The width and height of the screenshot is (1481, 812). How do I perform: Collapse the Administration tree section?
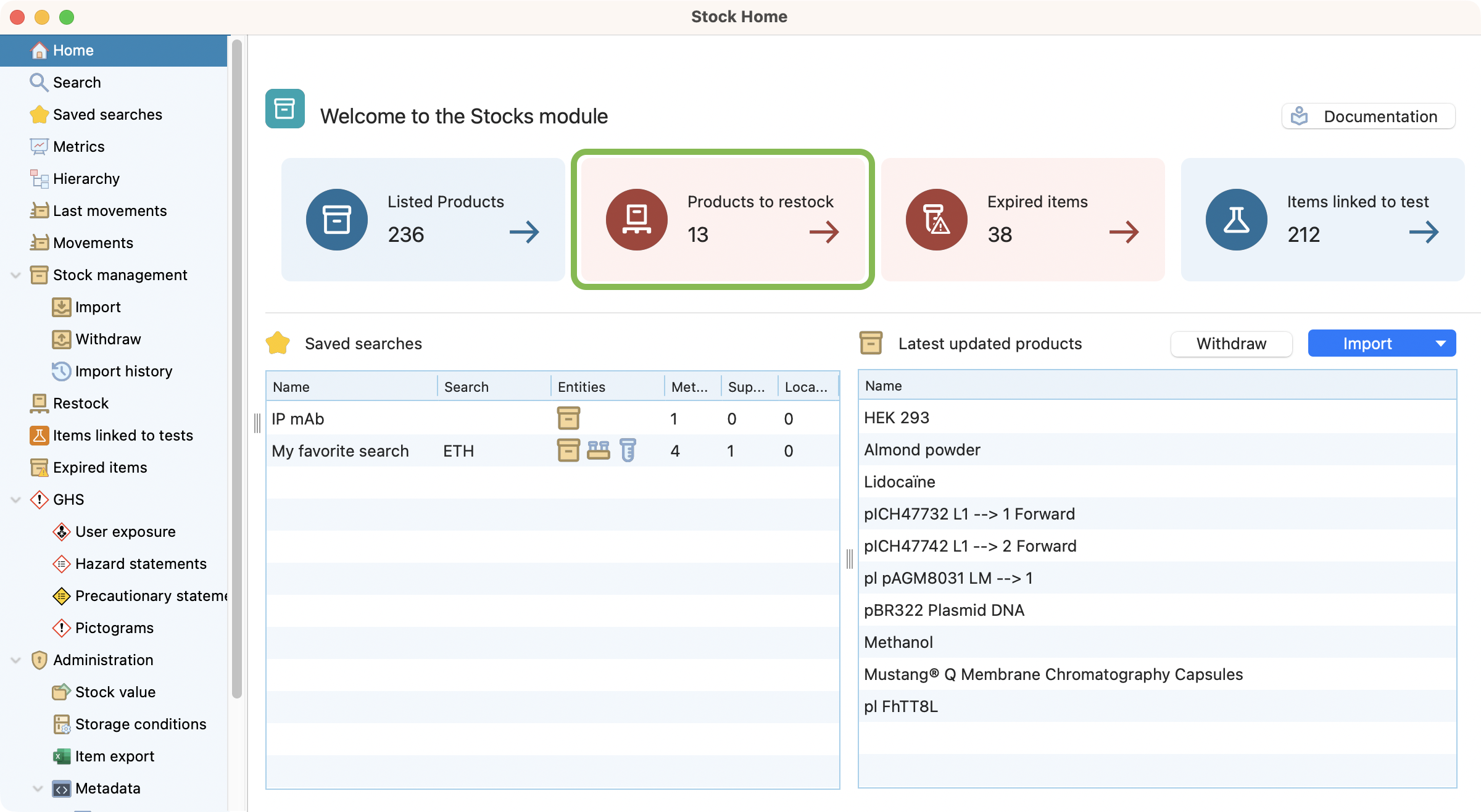click(x=16, y=660)
